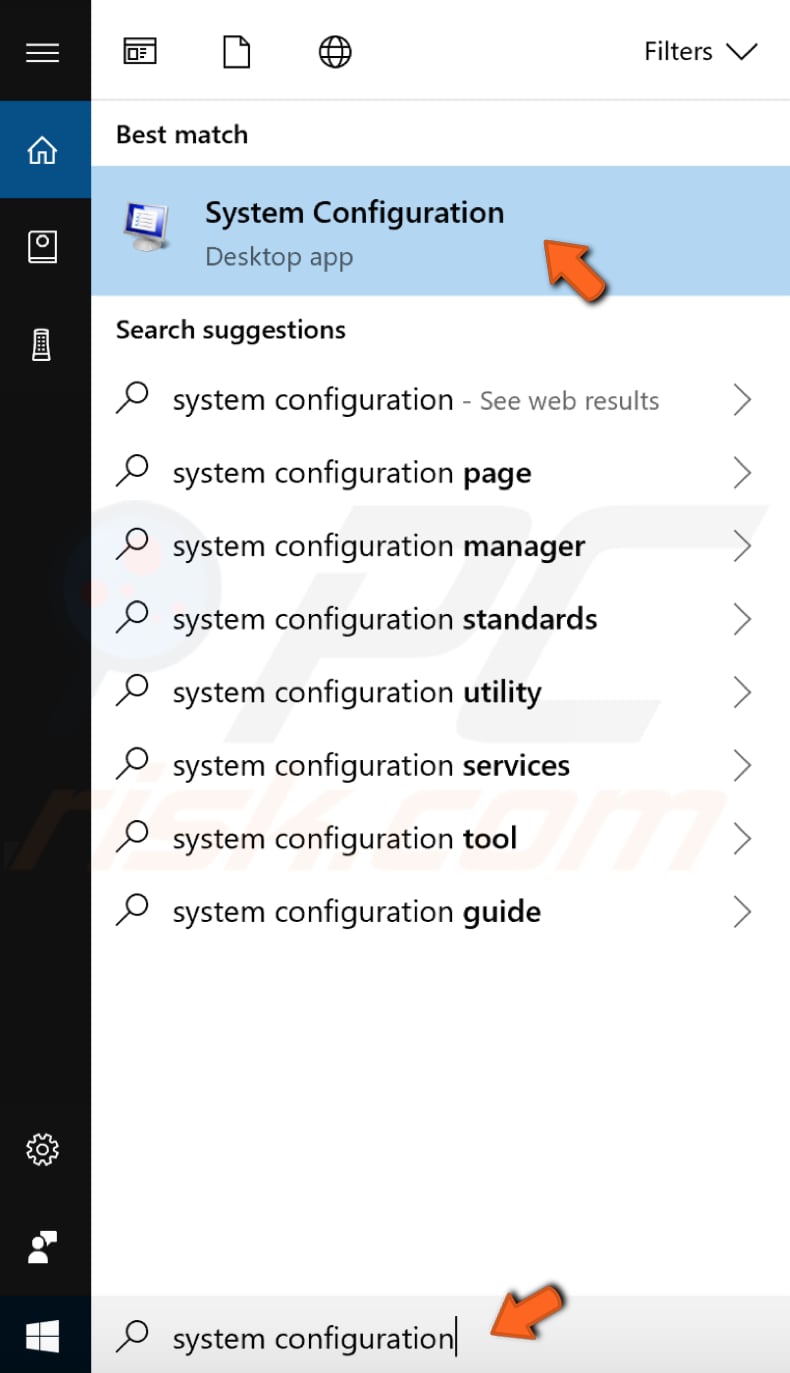Click the account/people icon in sidebar
This screenshot has height=1373, width=790.
tap(43, 1248)
